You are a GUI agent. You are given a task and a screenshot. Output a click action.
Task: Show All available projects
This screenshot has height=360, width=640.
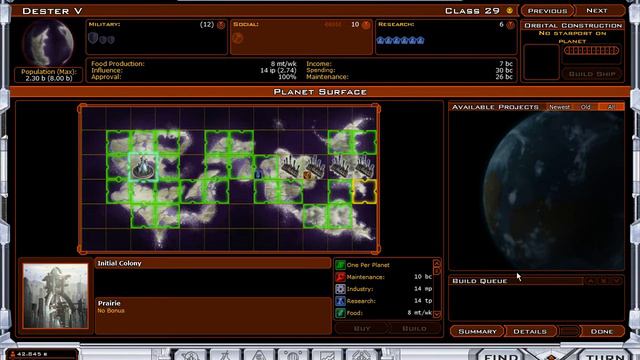coord(611,107)
